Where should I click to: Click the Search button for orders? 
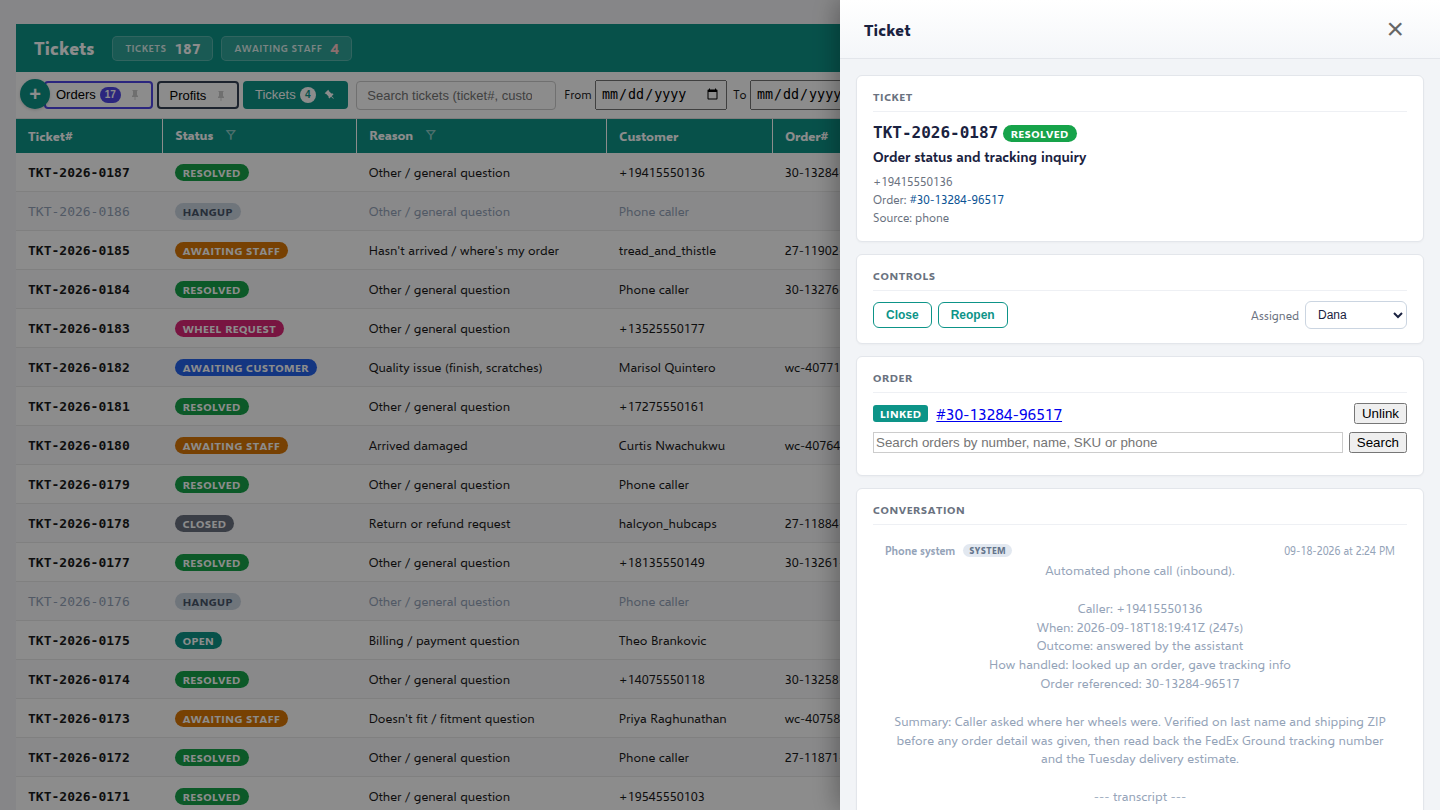1378,442
